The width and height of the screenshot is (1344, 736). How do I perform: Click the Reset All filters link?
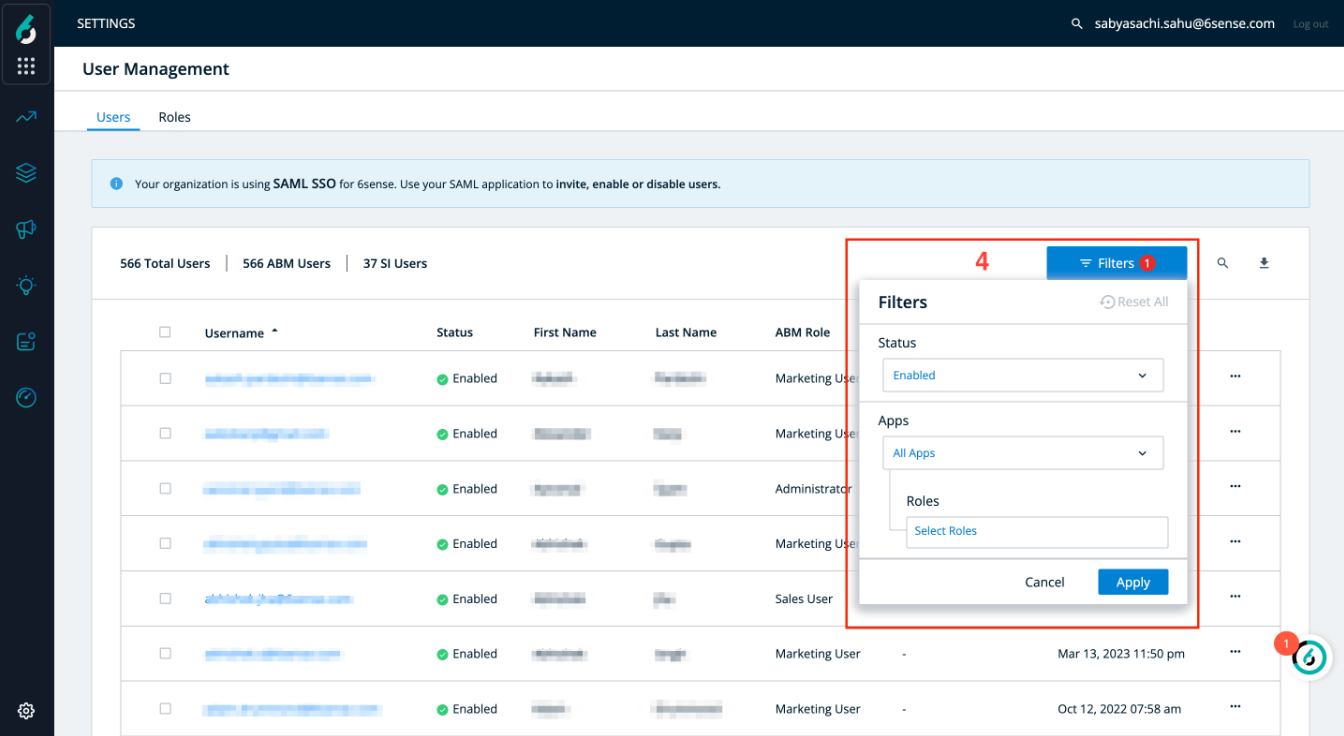[1134, 302]
